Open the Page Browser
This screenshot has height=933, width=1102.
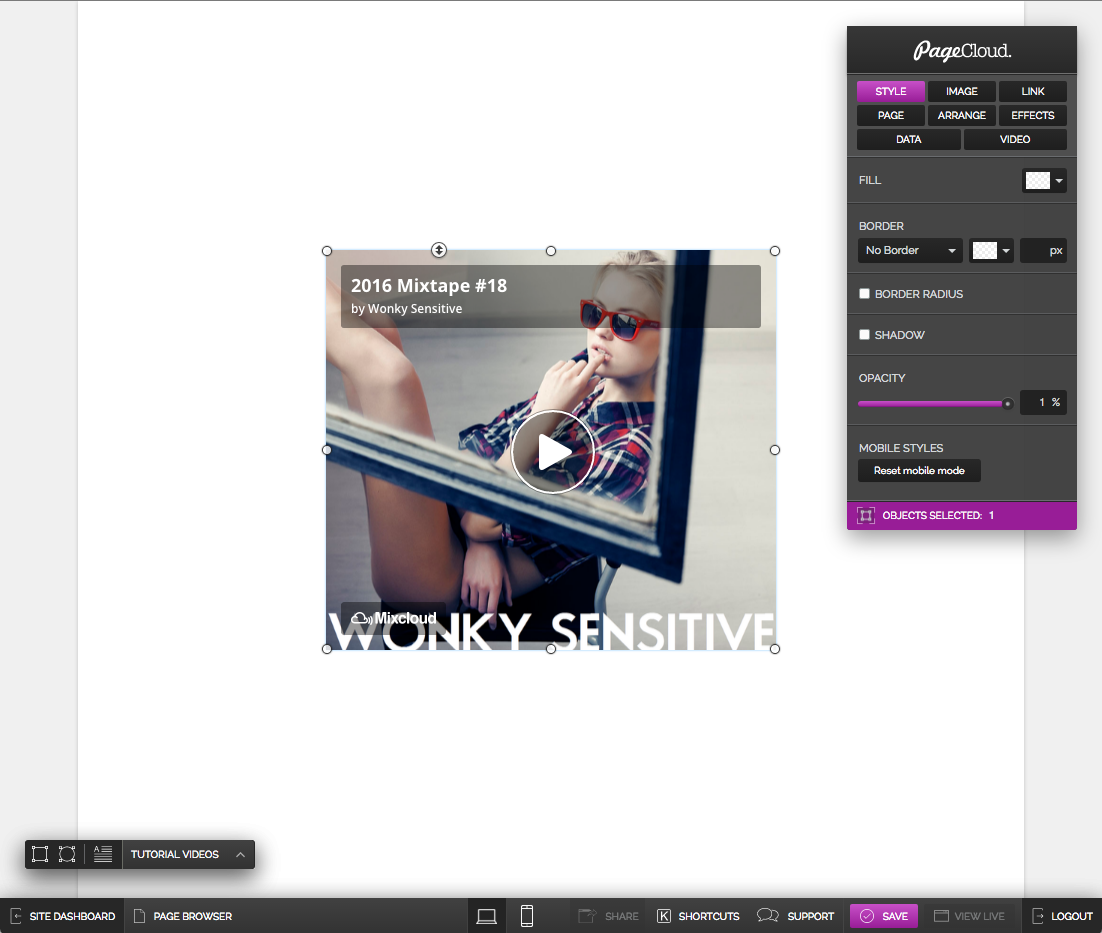click(x=183, y=916)
